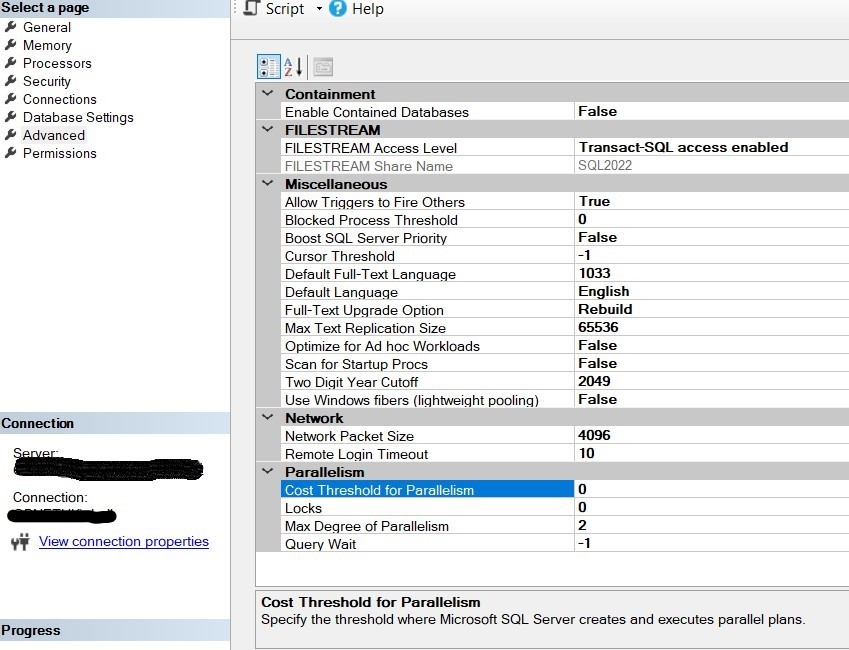Click the Alphabetical sort icon
Viewport: 849px width, 650px height.
click(x=294, y=67)
